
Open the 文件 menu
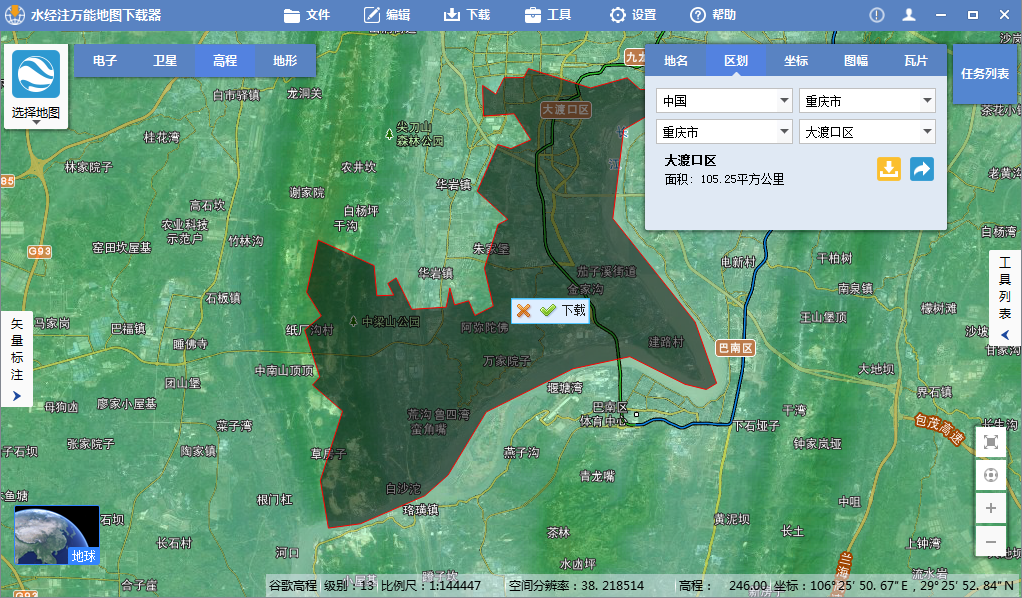[308, 15]
